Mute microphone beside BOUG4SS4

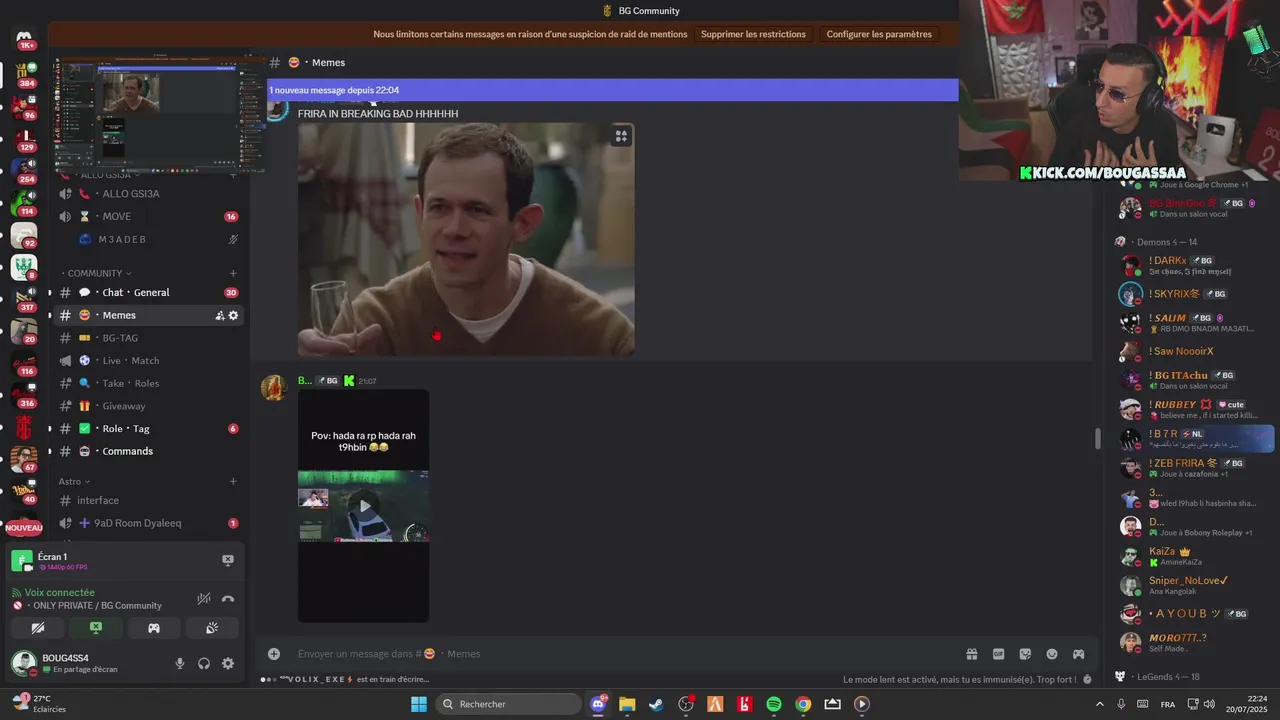click(x=180, y=663)
